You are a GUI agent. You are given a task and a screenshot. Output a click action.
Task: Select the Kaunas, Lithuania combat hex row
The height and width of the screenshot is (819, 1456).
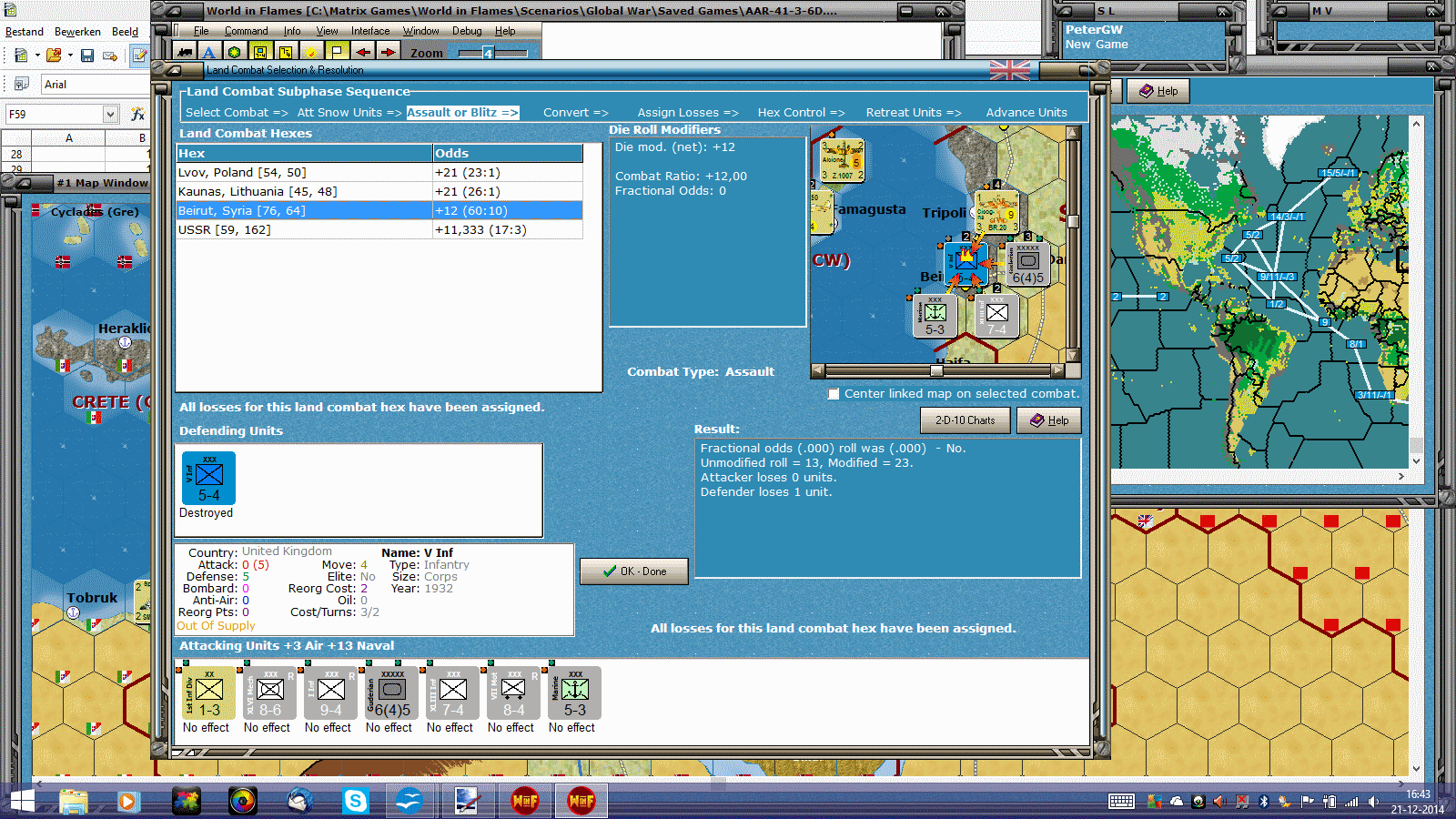(379, 192)
